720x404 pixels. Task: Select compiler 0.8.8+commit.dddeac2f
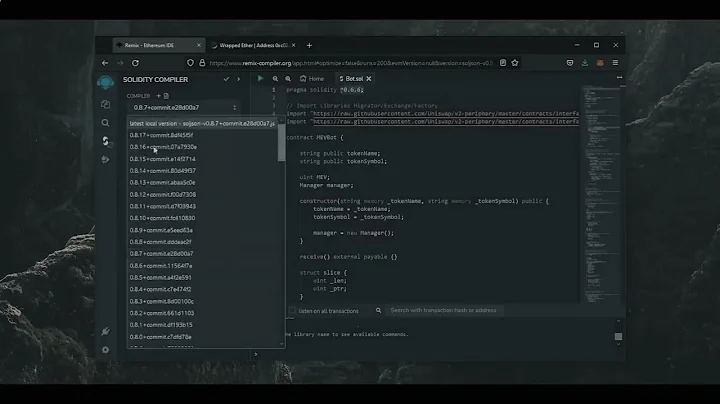[x=202, y=242]
